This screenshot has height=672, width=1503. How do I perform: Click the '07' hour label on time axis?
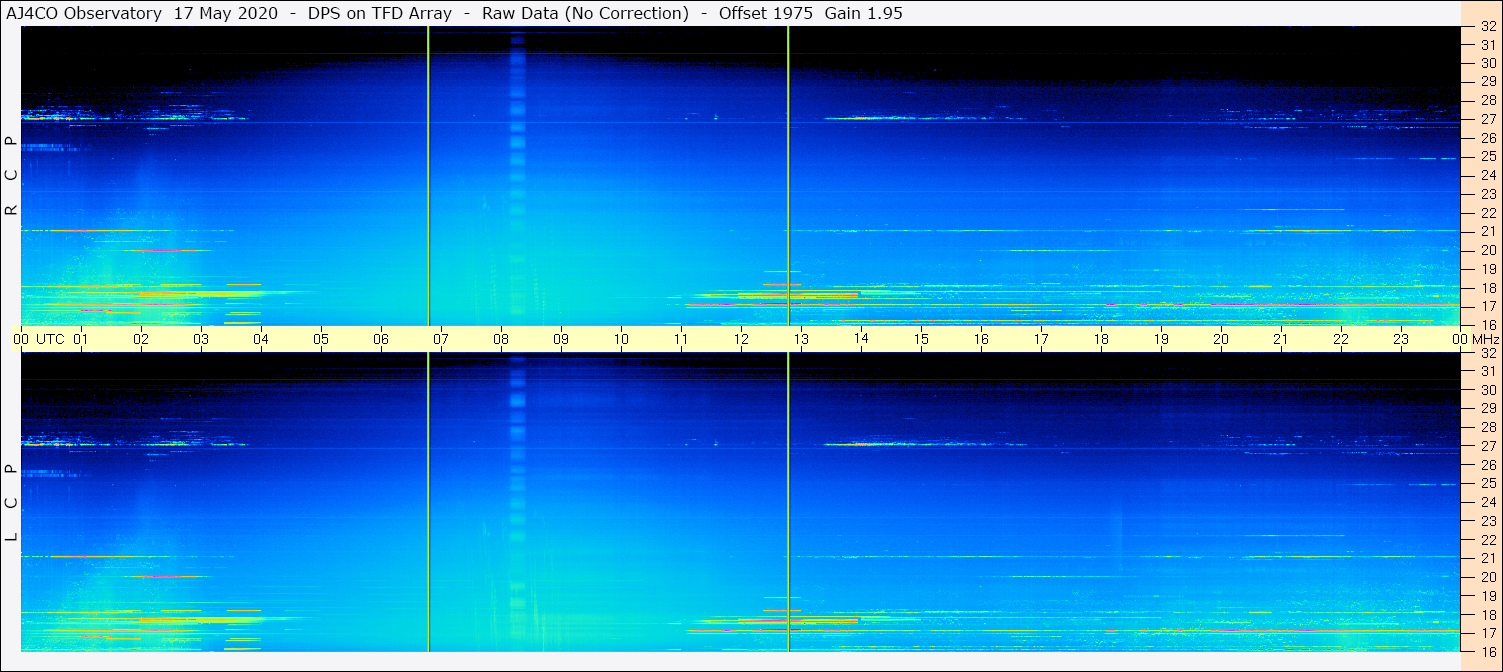tap(441, 339)
